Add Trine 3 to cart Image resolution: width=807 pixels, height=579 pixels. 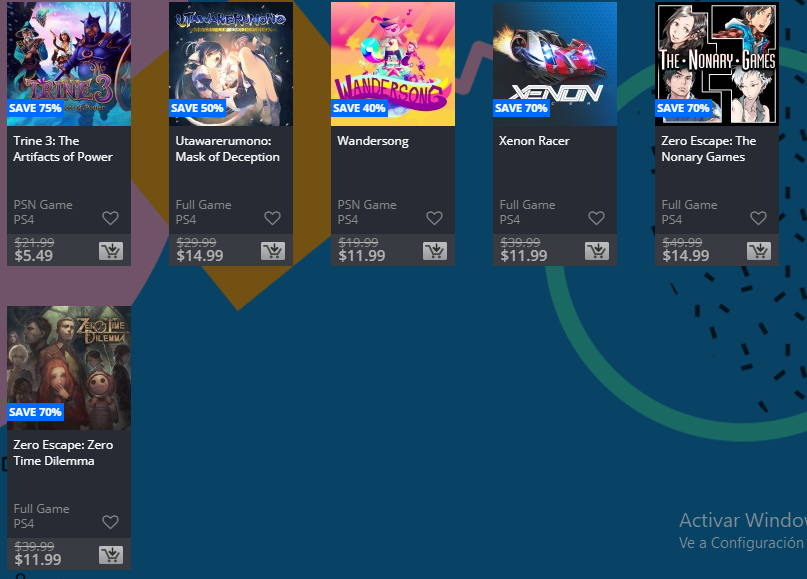tap(111, 251)
